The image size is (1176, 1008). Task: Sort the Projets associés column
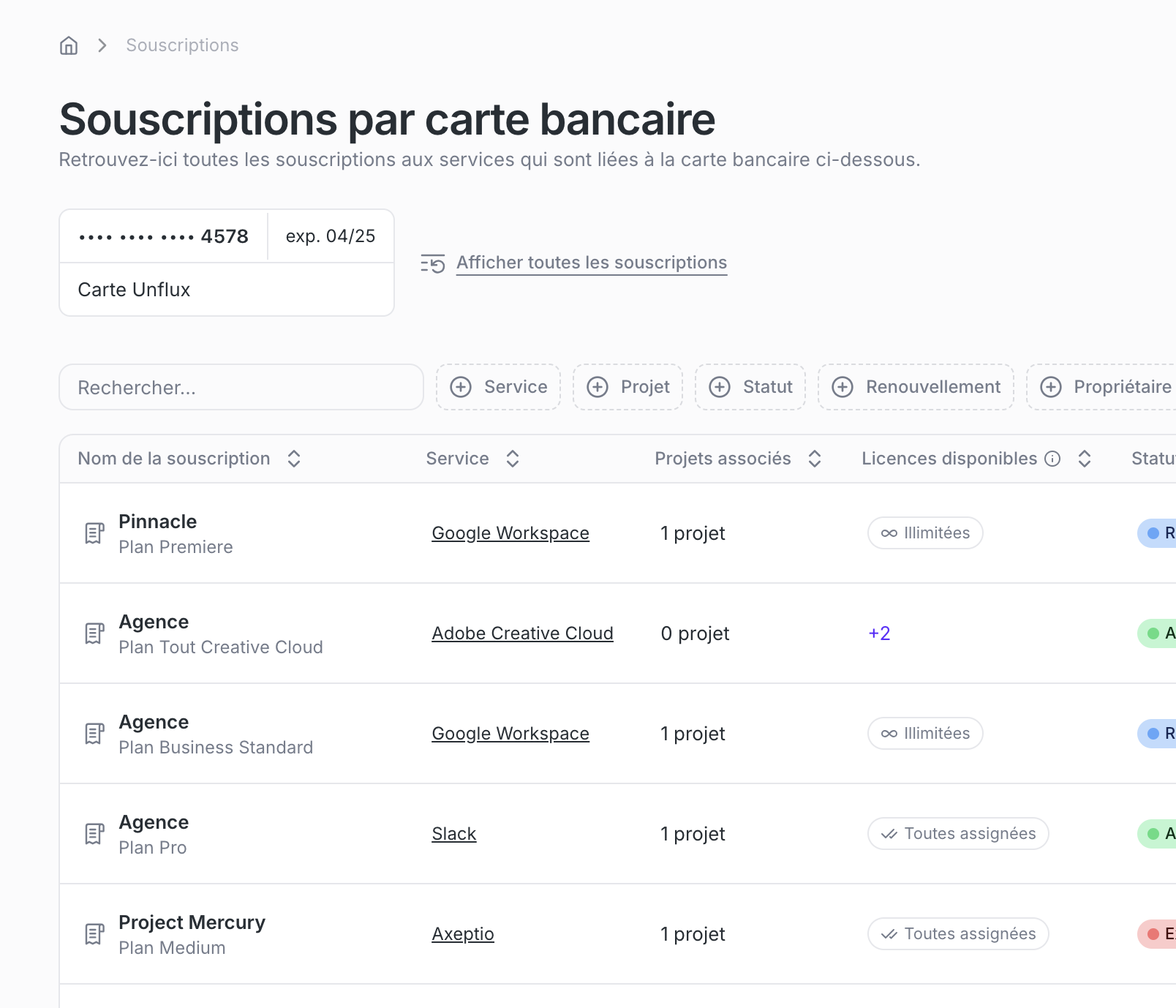[815, 459]
